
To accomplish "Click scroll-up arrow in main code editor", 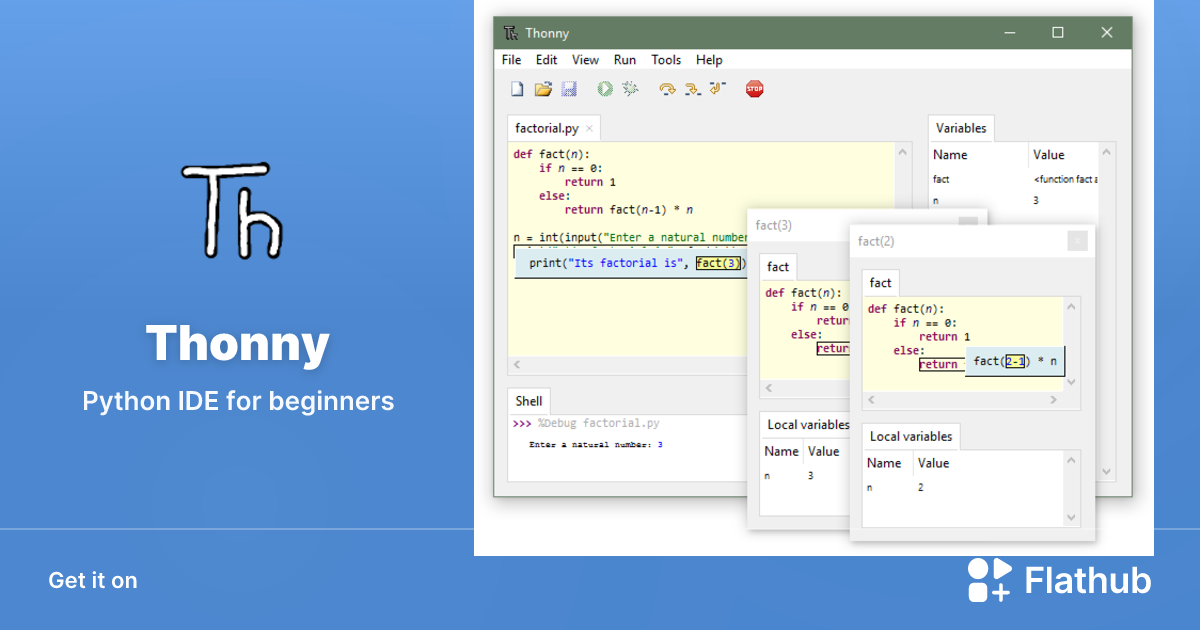I will [x=903, y=153].
